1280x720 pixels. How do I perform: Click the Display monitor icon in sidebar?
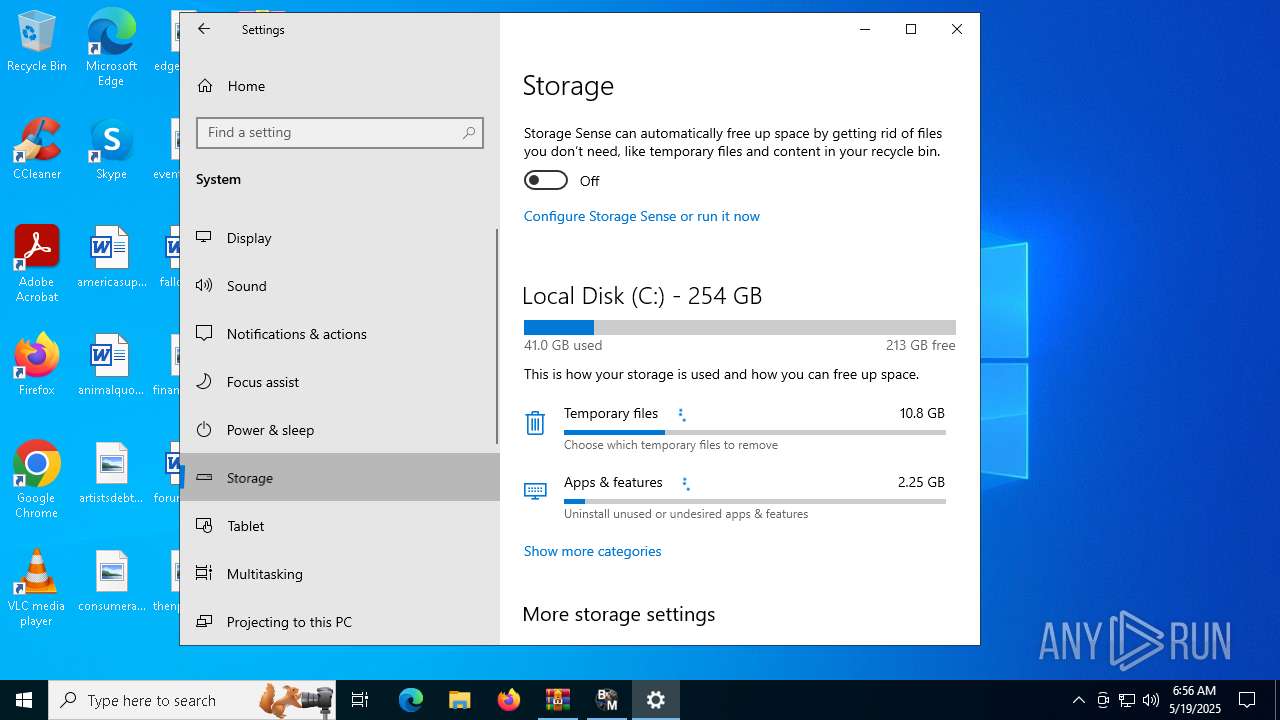tap(204, 237)
